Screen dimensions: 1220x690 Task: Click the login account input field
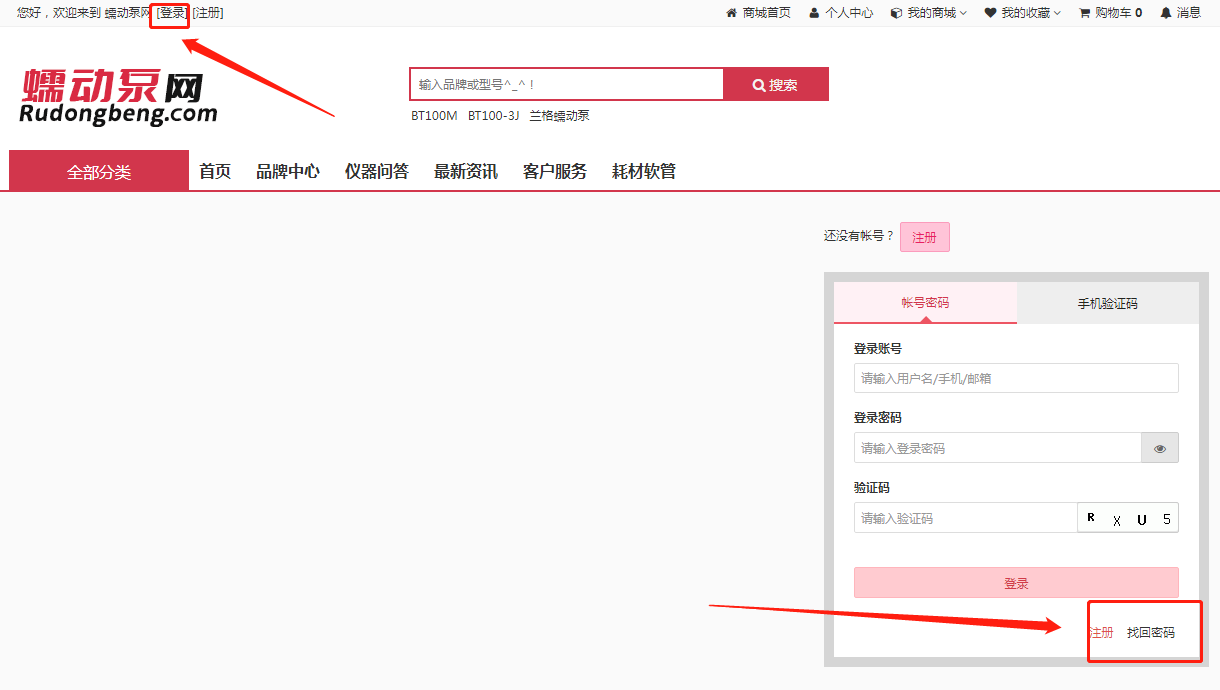coord(1015,377)
